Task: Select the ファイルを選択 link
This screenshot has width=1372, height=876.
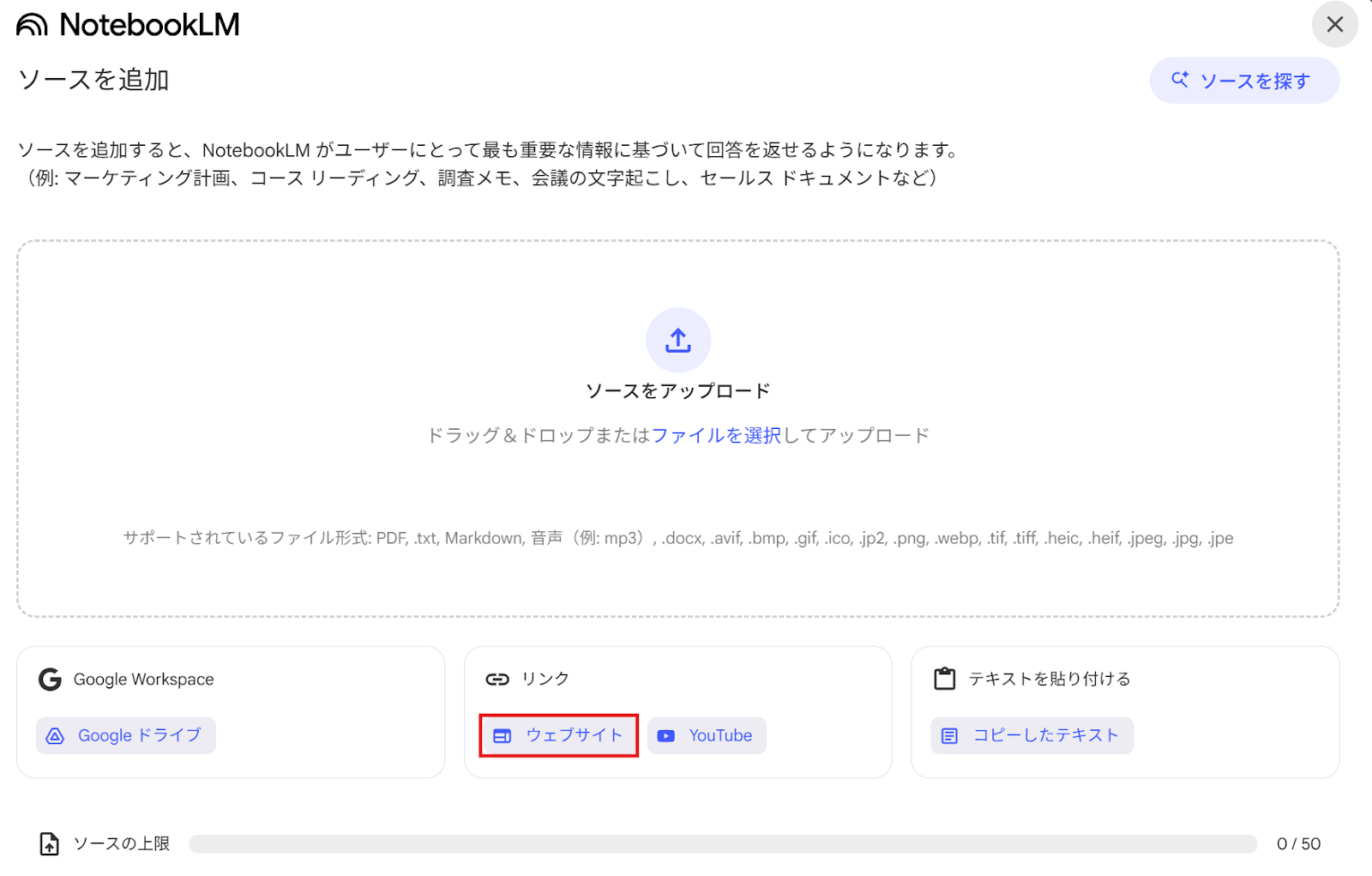Action: click(x=716, y=435)
